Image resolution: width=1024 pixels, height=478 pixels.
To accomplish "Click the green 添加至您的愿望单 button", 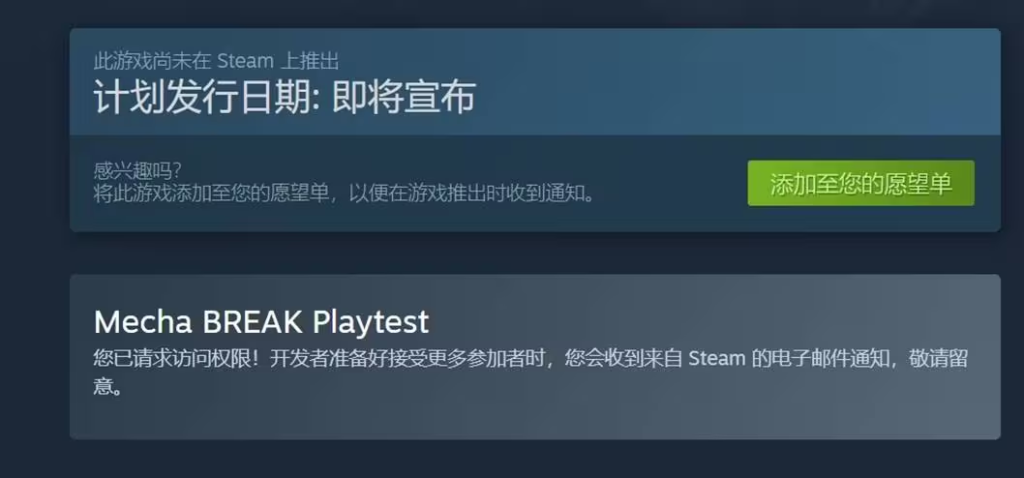I will [861, 183].
